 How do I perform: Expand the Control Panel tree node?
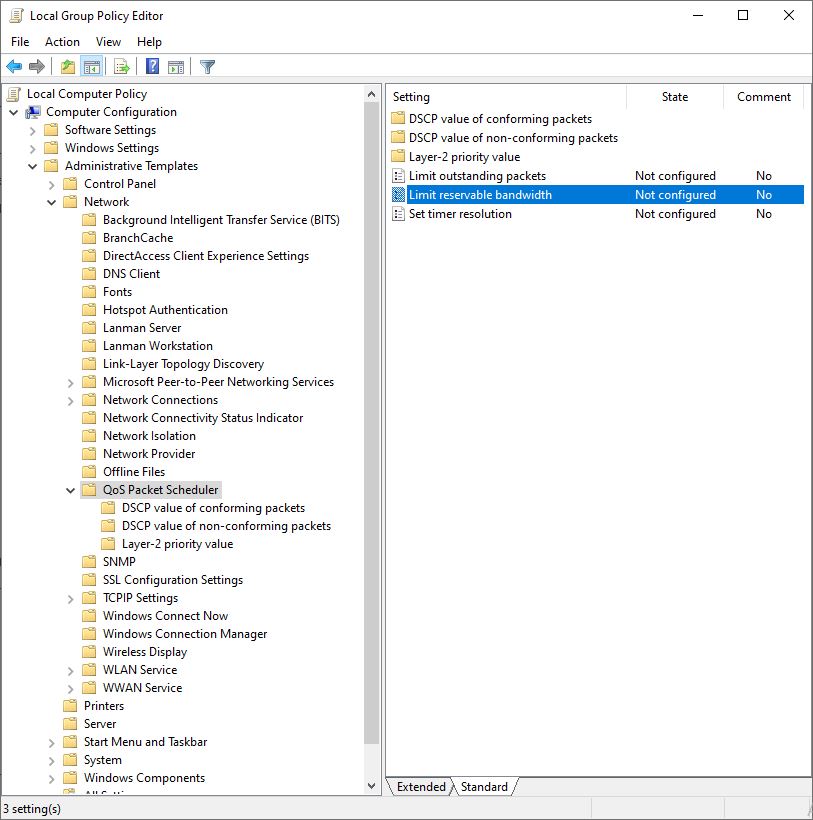pos(52,184)
